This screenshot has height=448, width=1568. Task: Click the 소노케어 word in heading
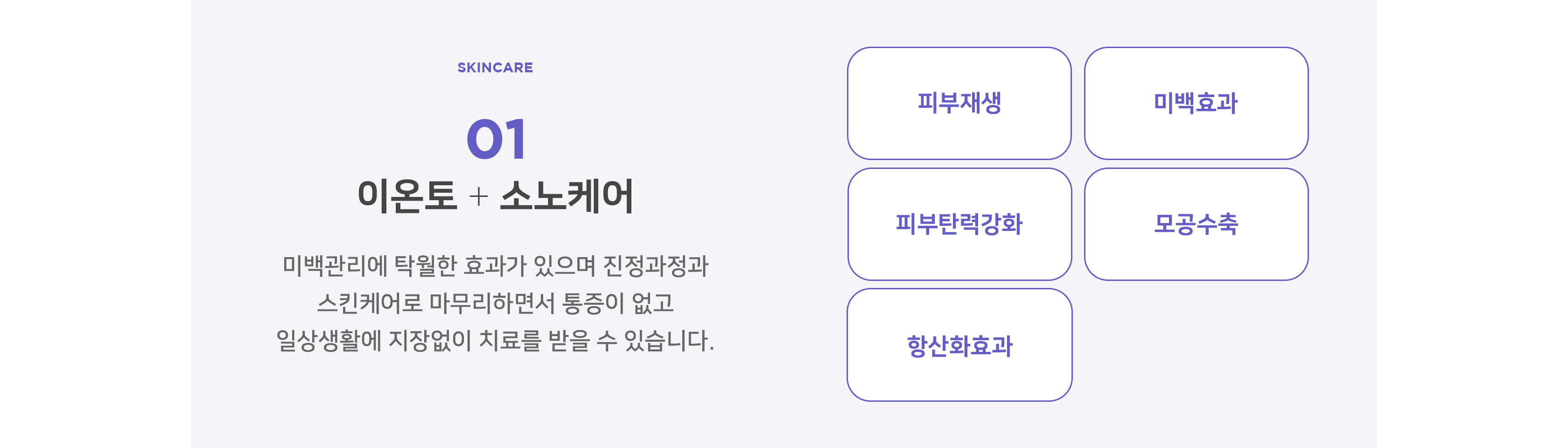coord(567,196)
